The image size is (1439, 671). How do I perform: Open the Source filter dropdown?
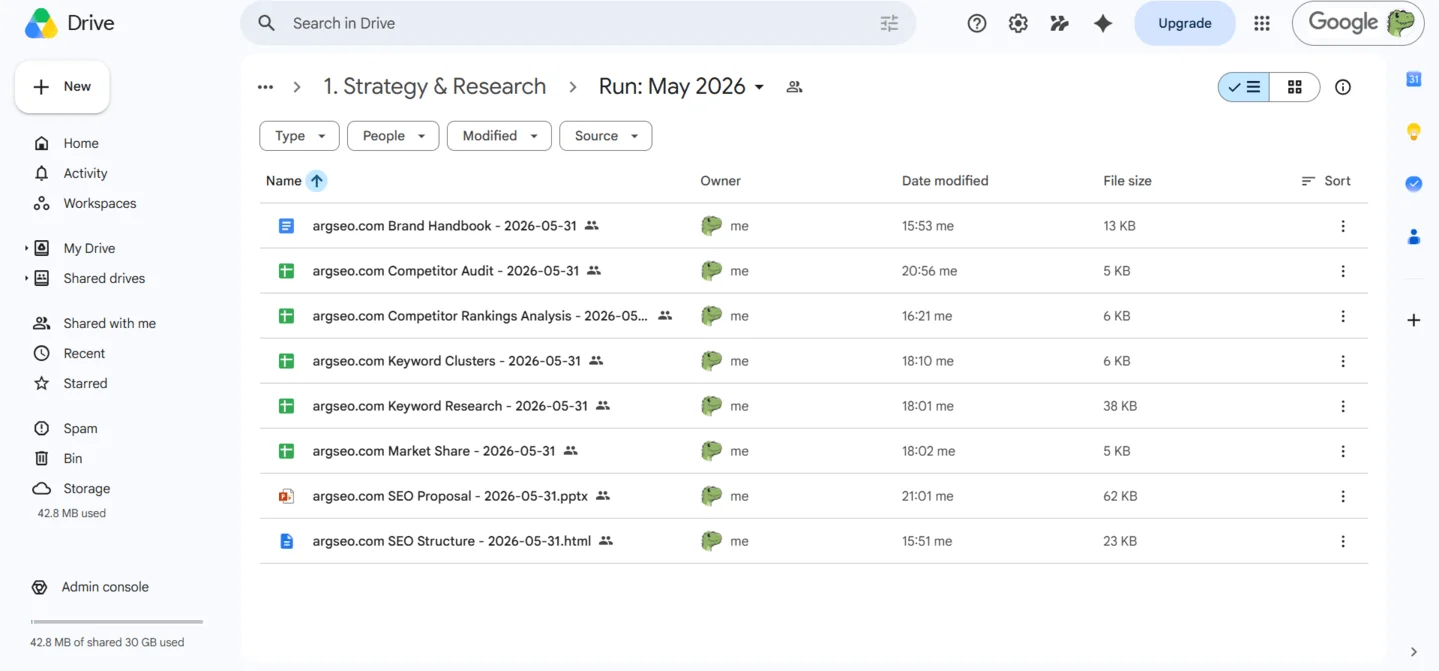click(x=606, y=136)
